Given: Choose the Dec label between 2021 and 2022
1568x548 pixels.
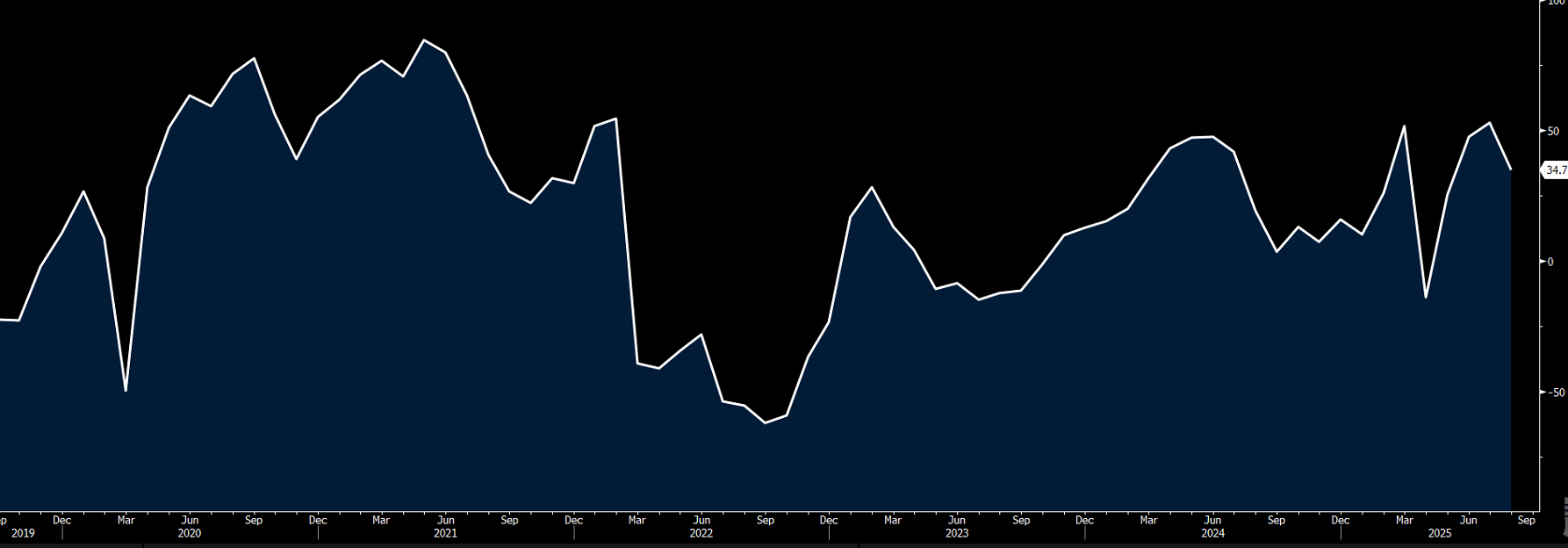Looking at the screenshot, I should pyautogui.click(x=573, y=520).
